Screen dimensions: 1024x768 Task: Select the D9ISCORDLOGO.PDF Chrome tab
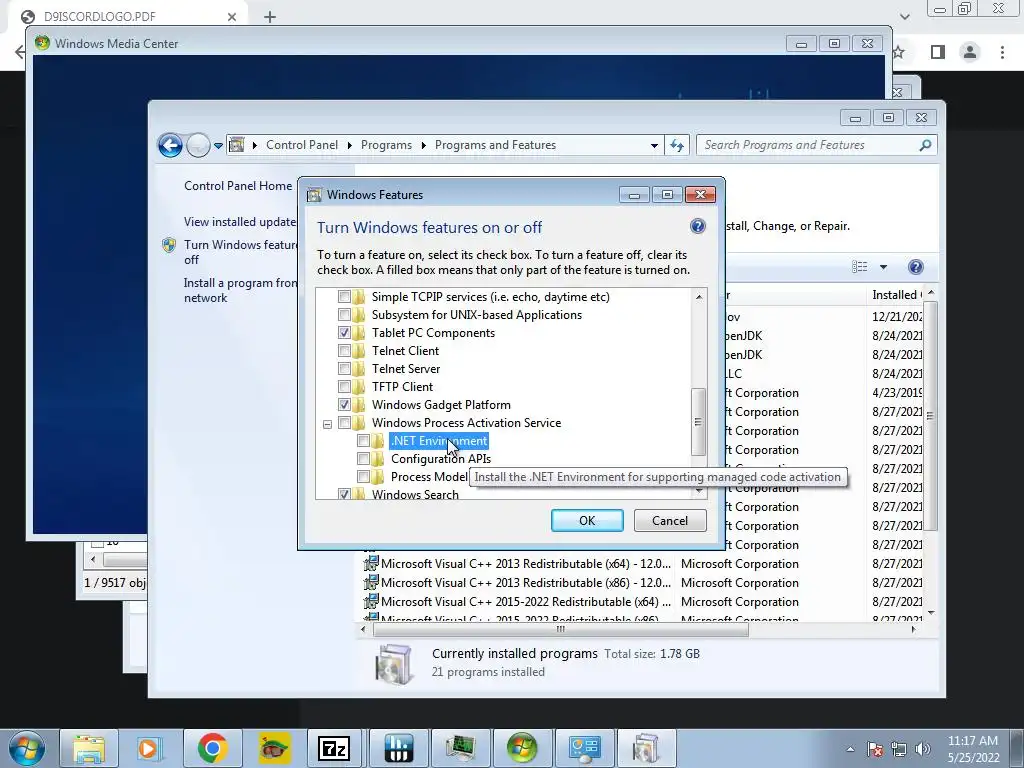(127, 17)
